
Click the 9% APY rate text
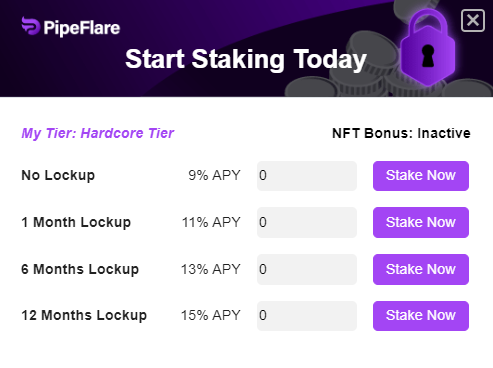[x=214, y=175]
